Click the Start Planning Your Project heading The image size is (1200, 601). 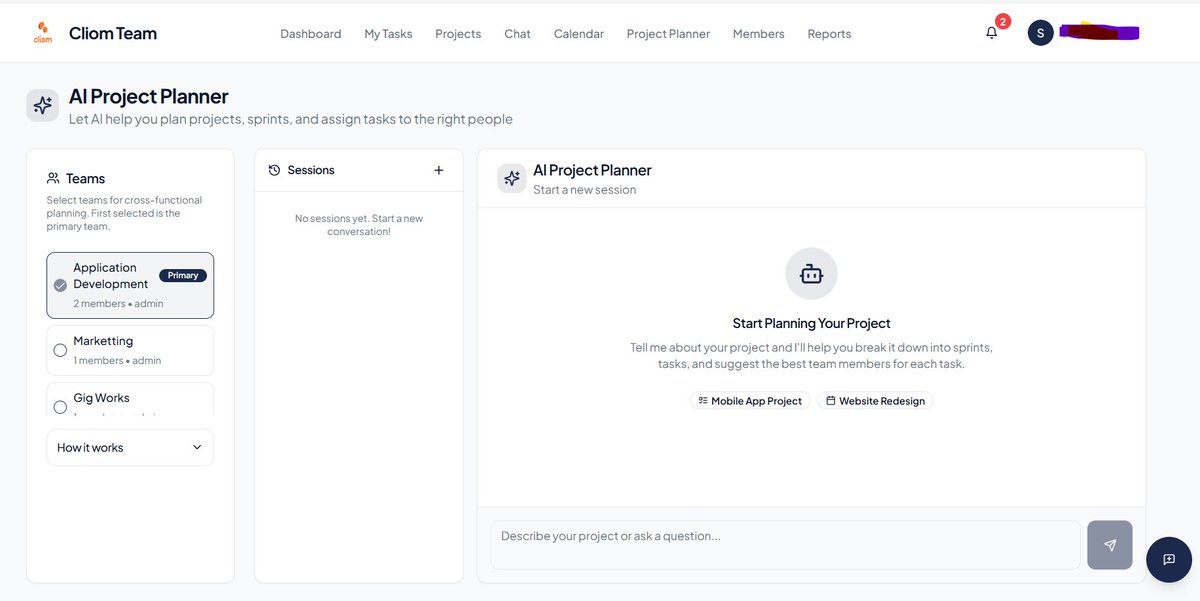[x=811, y=323]
